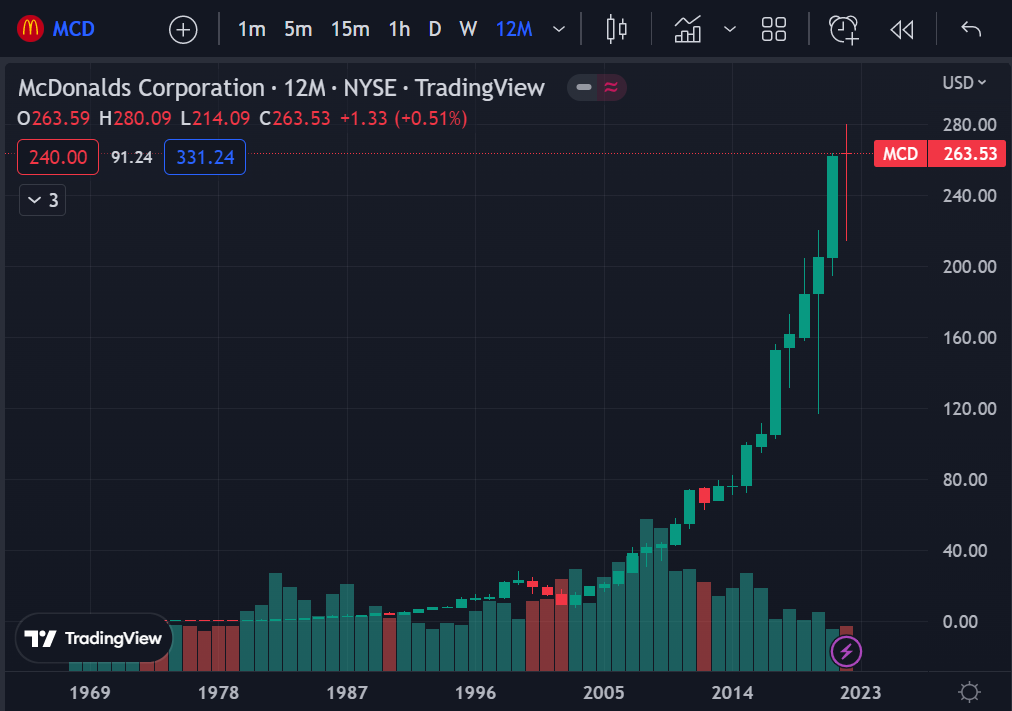1012x711 pixels.
Task: Click the 91.24 spread value
Action: click(x=132, y=157)
